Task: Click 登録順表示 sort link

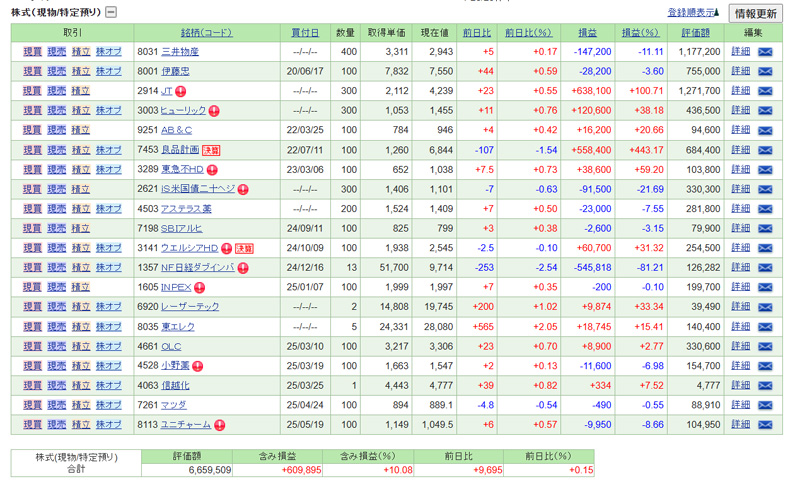Action: click(693, 13)
